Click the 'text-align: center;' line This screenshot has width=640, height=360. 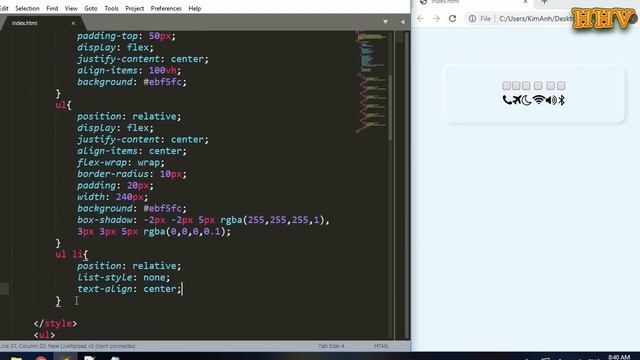click(129, 289)
